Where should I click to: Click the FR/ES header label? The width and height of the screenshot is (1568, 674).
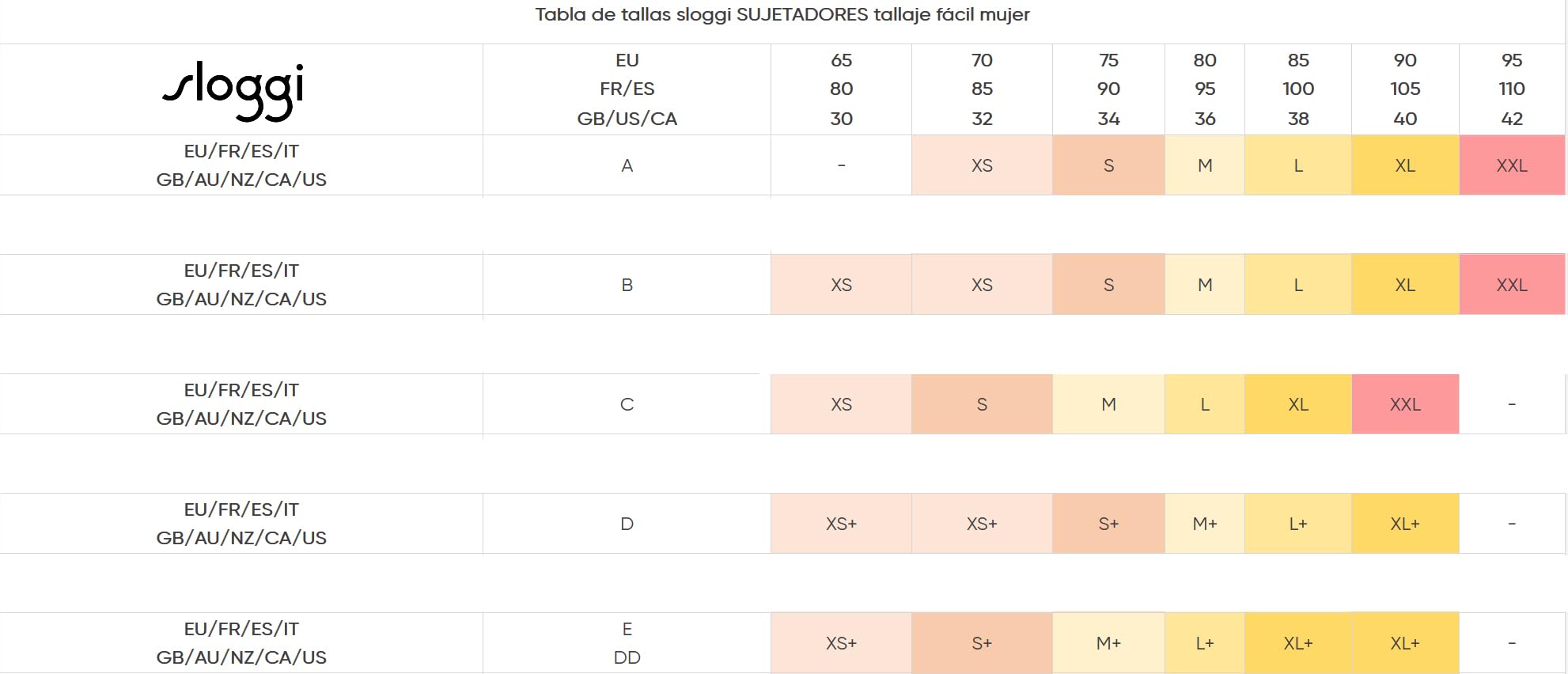[x=627, y=89]
